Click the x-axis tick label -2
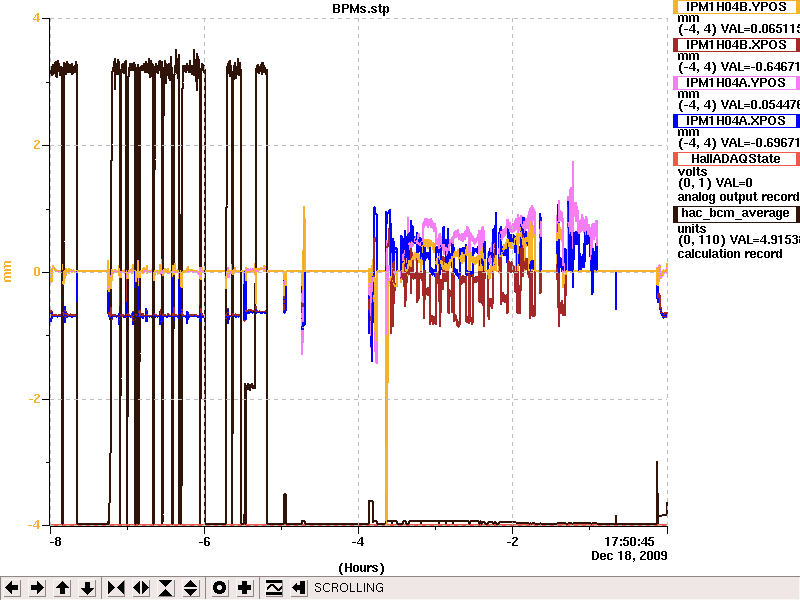This screenshot has width=800, height=600. click(512, 542)
